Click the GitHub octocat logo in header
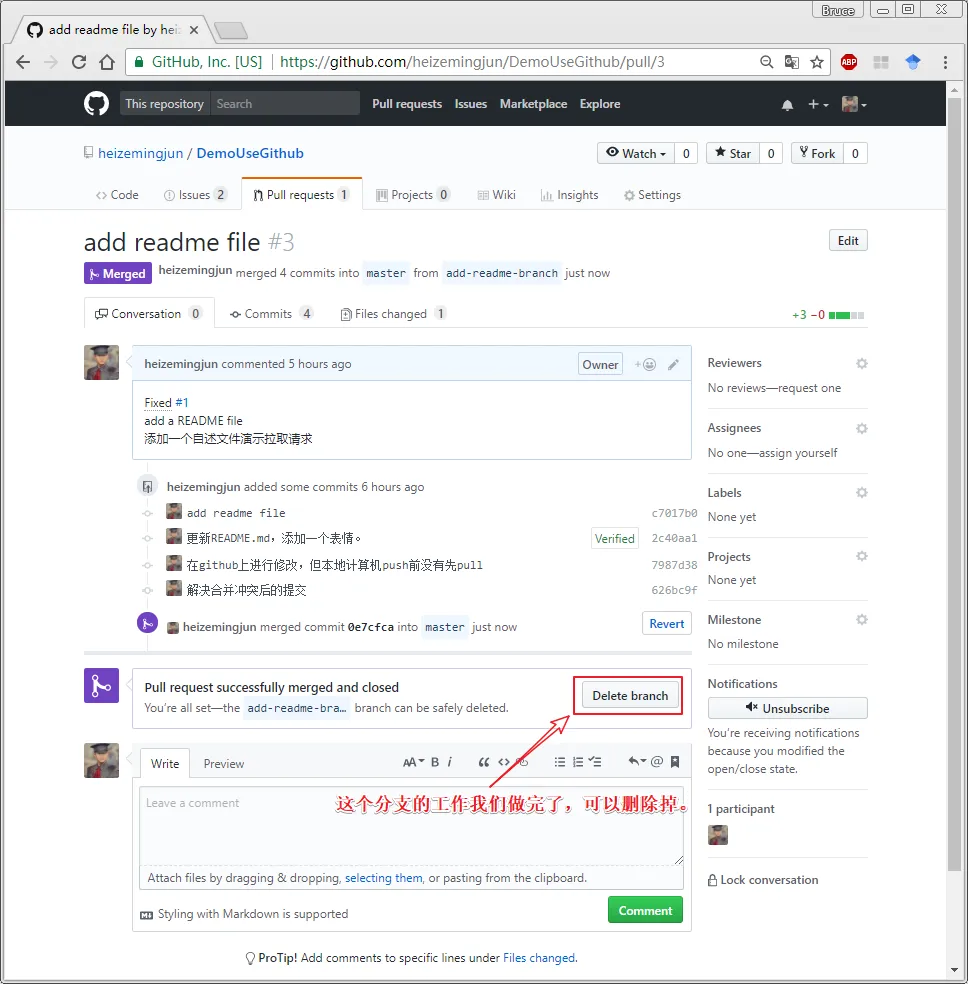 click(96, 104)
